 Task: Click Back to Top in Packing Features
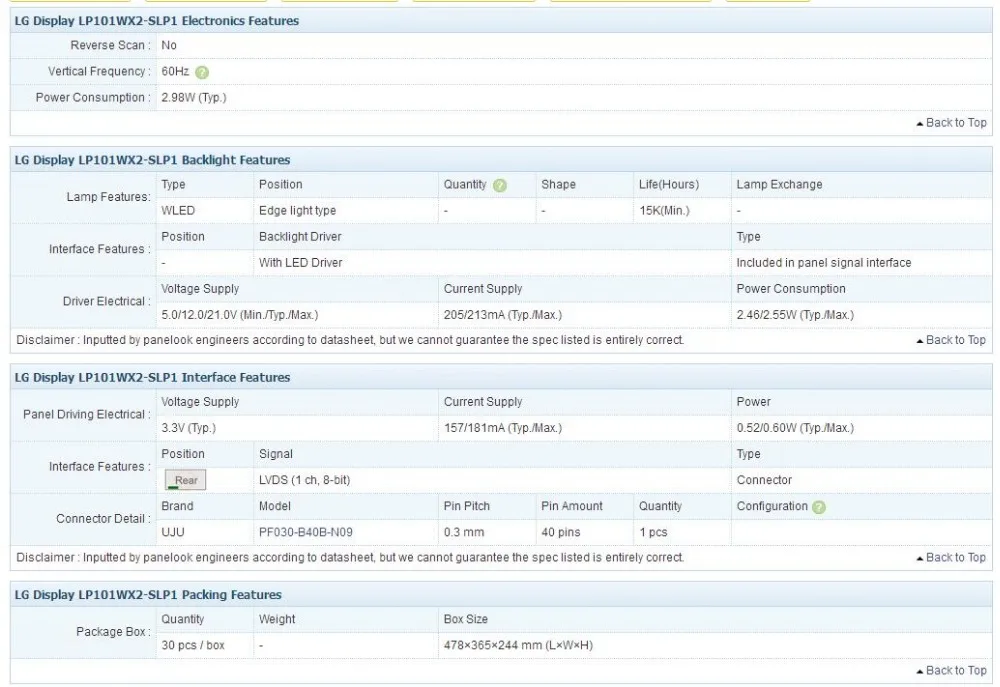951,670
